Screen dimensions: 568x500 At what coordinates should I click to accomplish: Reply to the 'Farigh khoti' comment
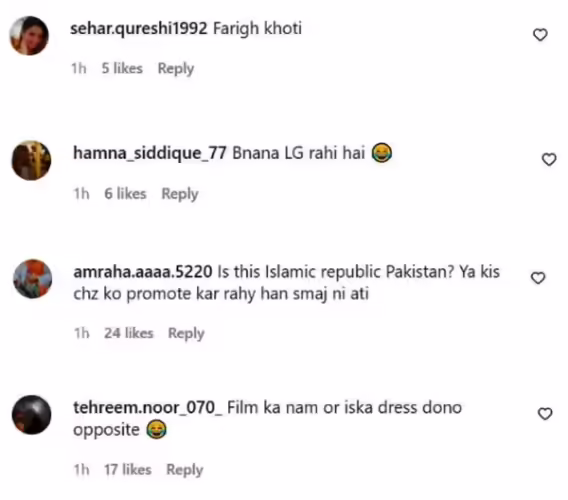tap(176, 68)
